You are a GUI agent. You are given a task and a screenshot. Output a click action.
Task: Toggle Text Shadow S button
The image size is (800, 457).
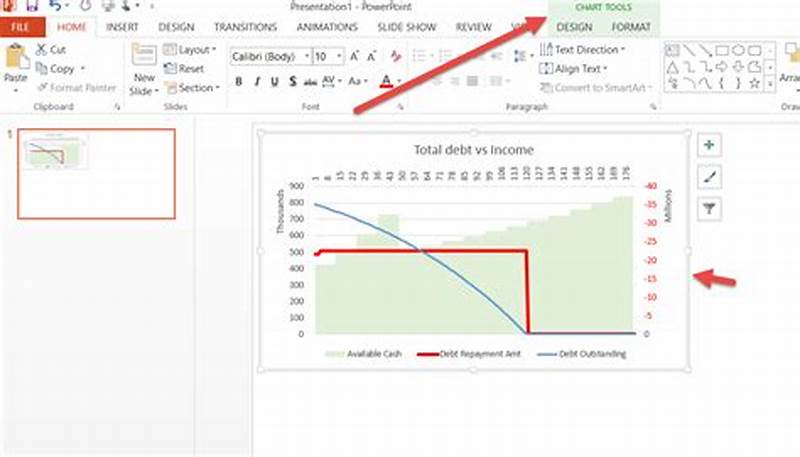tap(292, 81)
